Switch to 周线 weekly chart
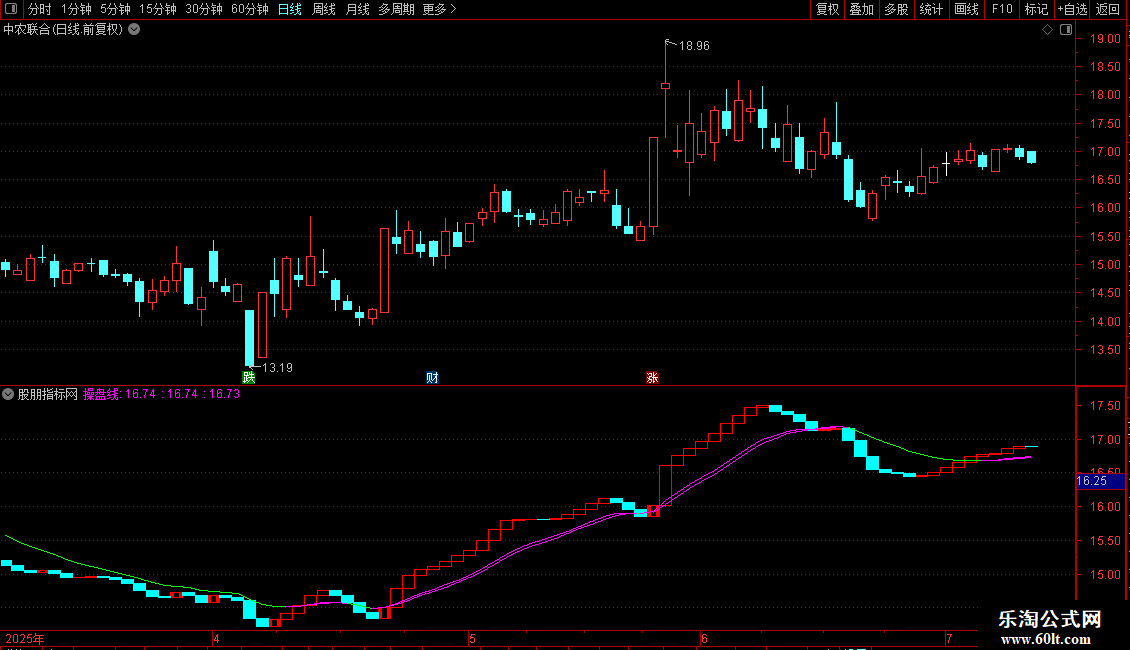Viewport: 1130px width, 650px height. tap(324, 9)
